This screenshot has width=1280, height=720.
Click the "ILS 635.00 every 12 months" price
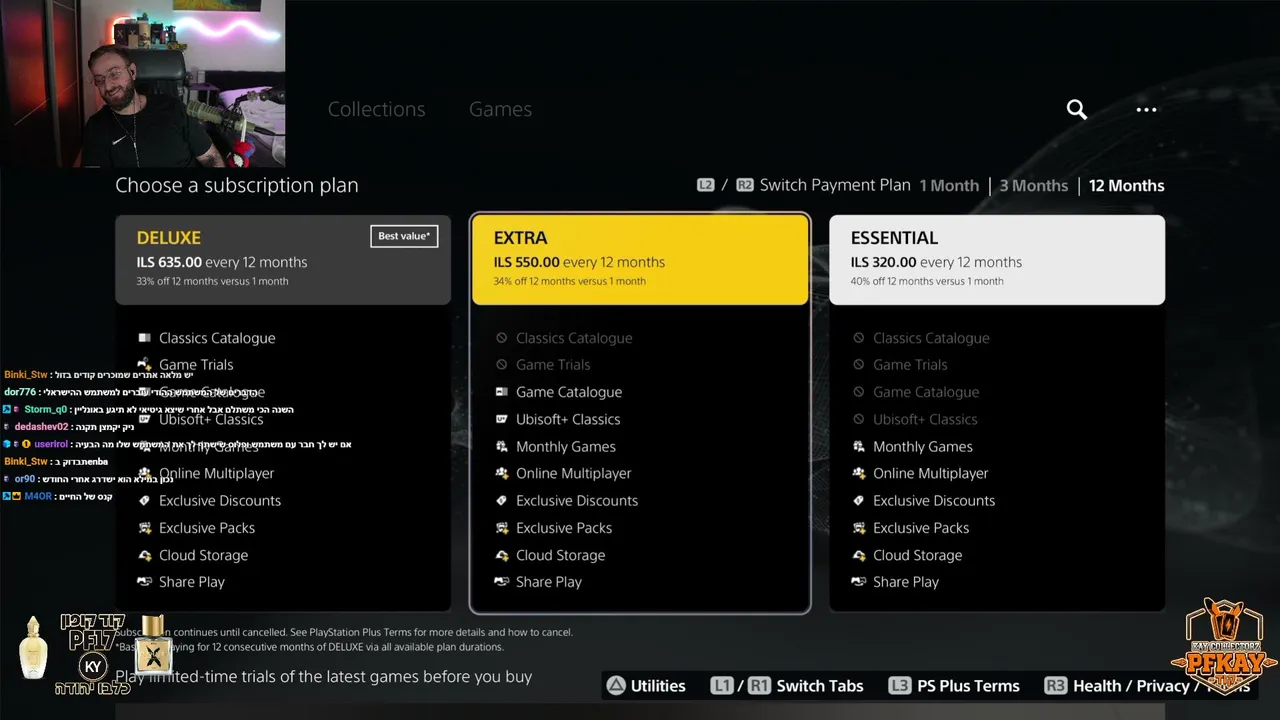point(222,262)
